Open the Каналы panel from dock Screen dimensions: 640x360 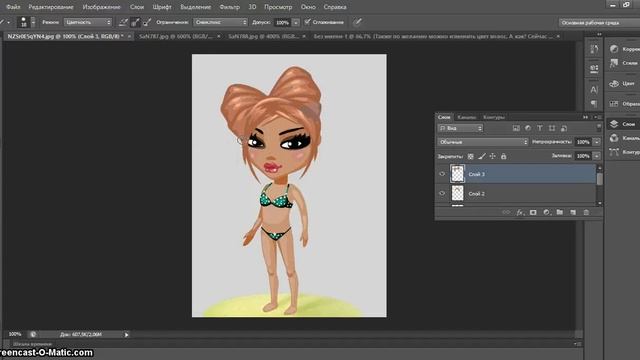(624, 138)
